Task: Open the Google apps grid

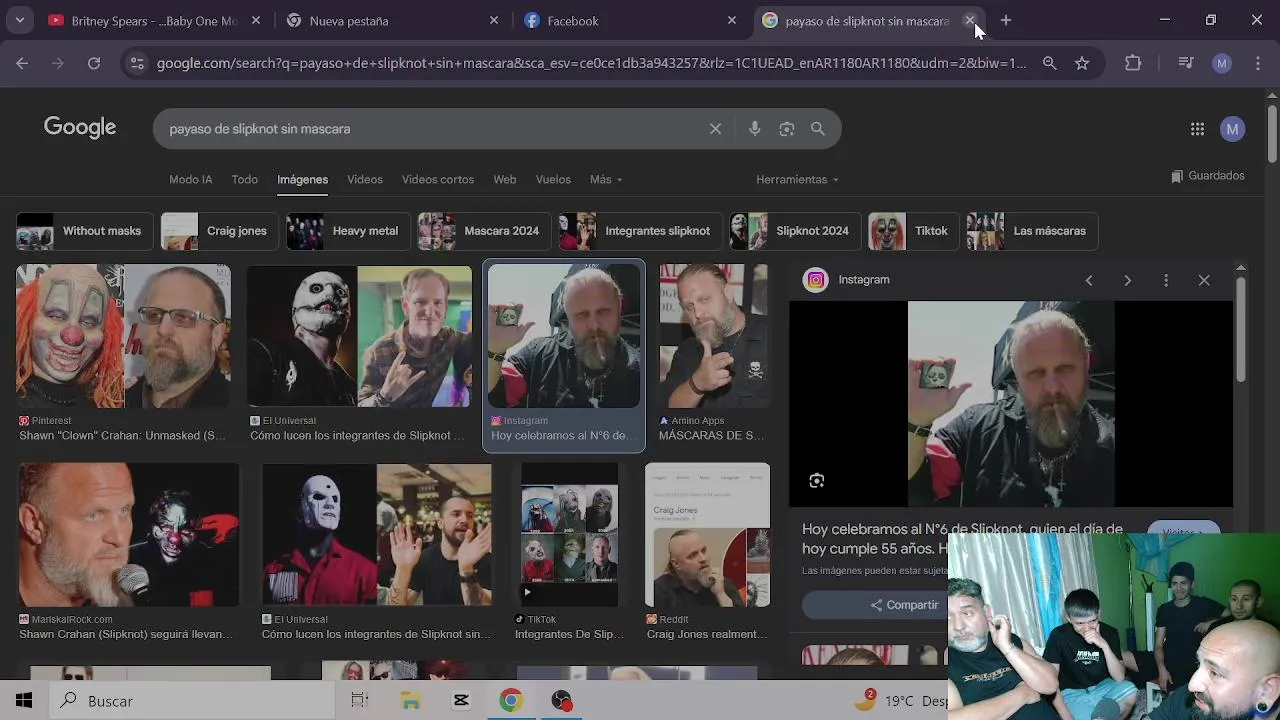Action: [x=1197, y=129]
